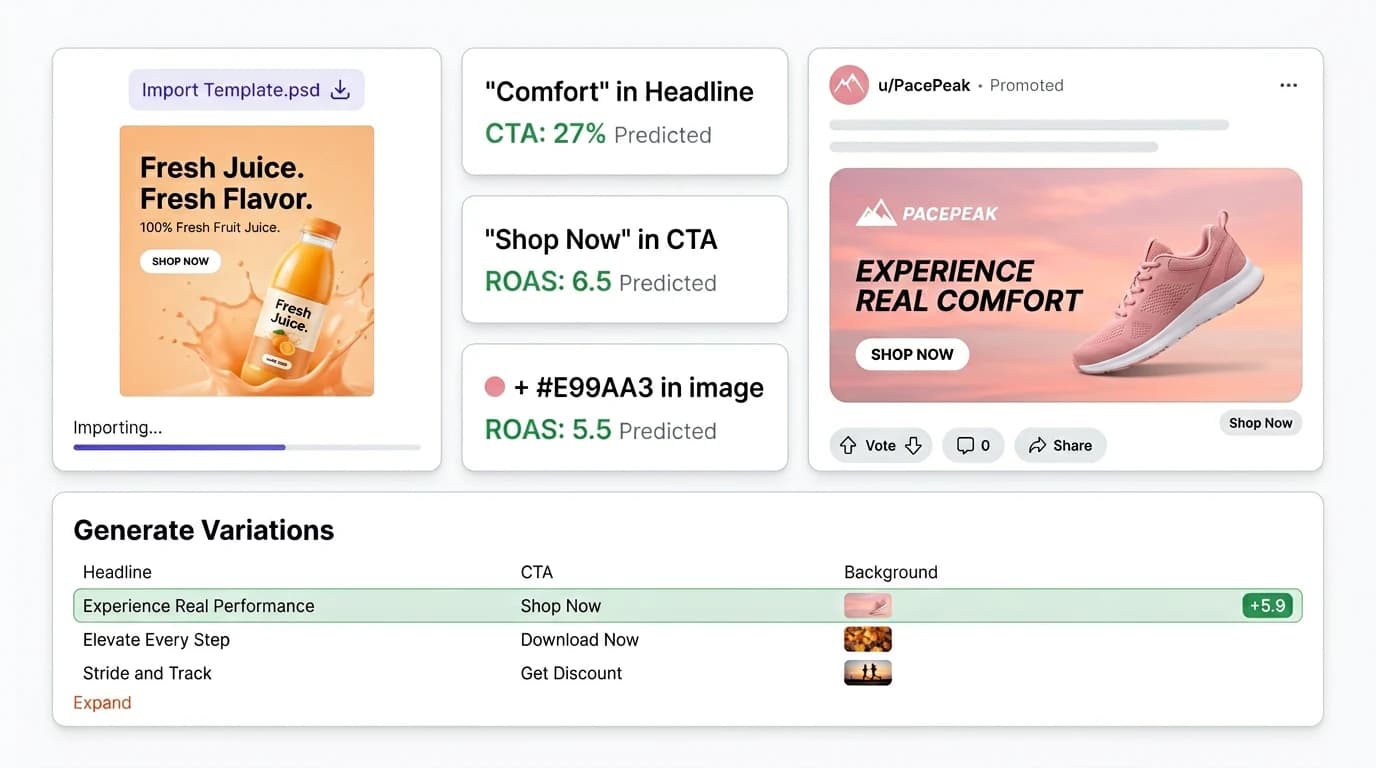Viewport: 1376px width, 768px height.
Task: Click SHOP NOW in the Fresh Juice template
Action: (180, 261)
